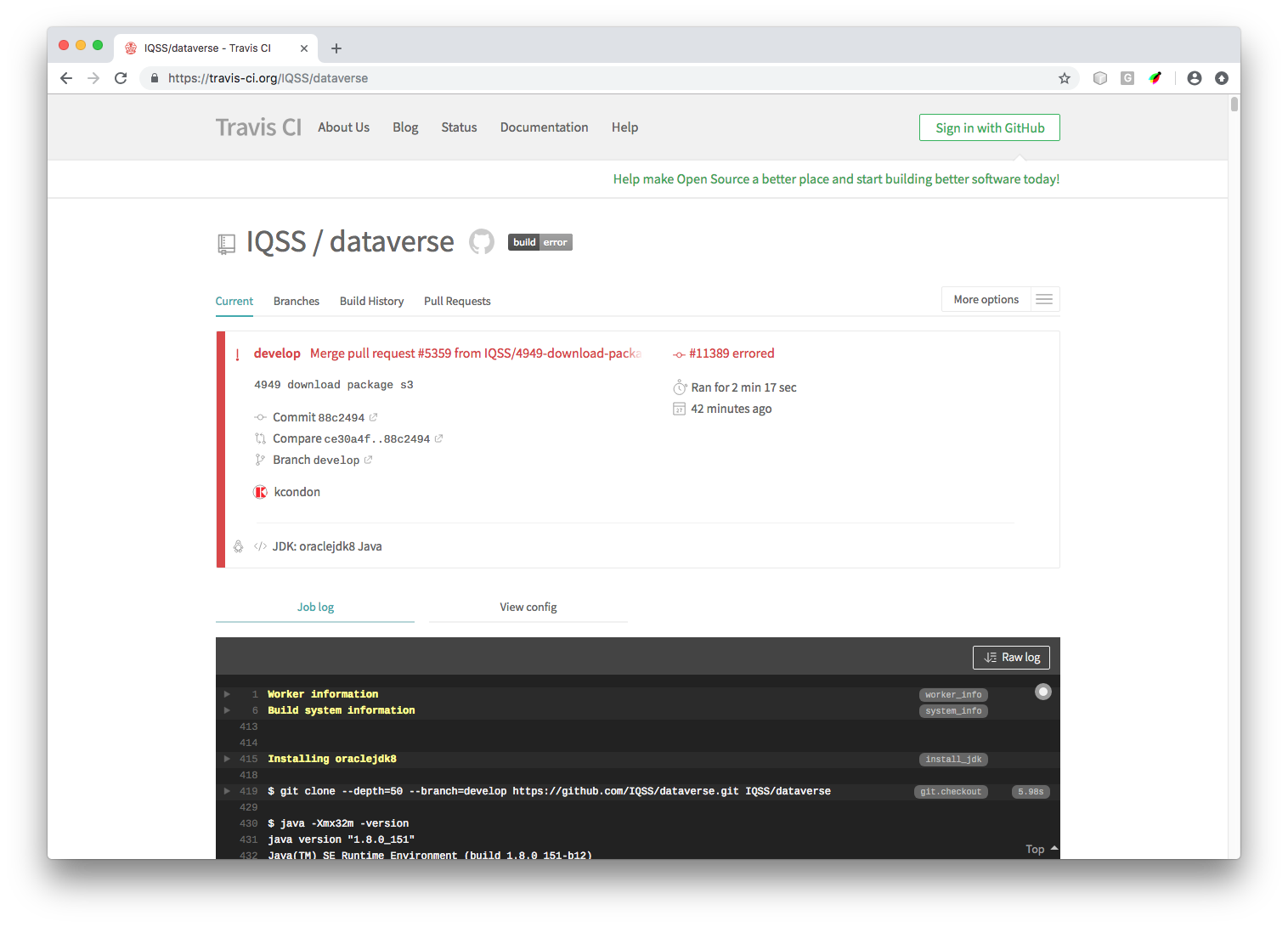Open the browser profile avatar icon
Screen dimensions: 1288x927
coord(1195,78)
